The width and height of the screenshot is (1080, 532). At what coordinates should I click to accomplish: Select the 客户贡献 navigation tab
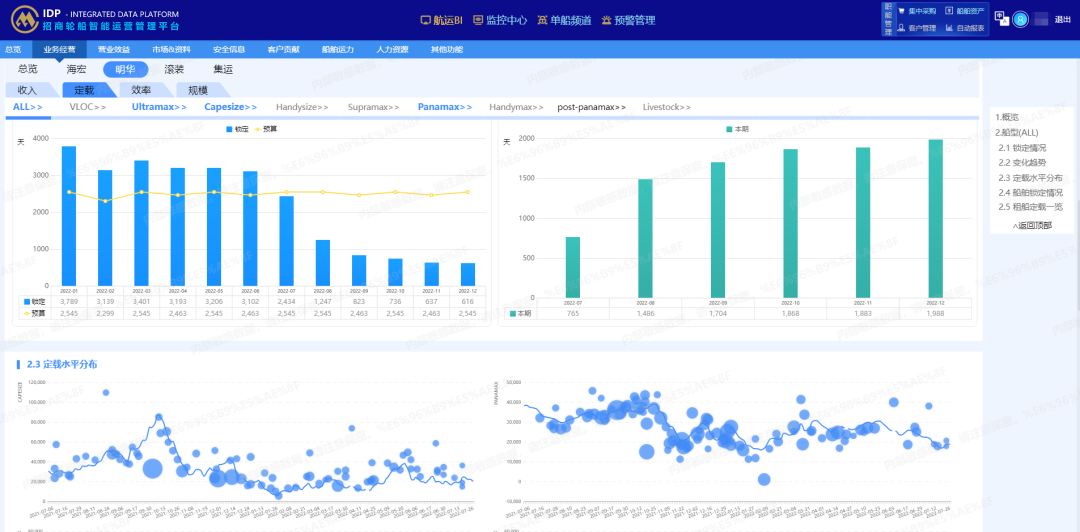click(x=283, y=50)
